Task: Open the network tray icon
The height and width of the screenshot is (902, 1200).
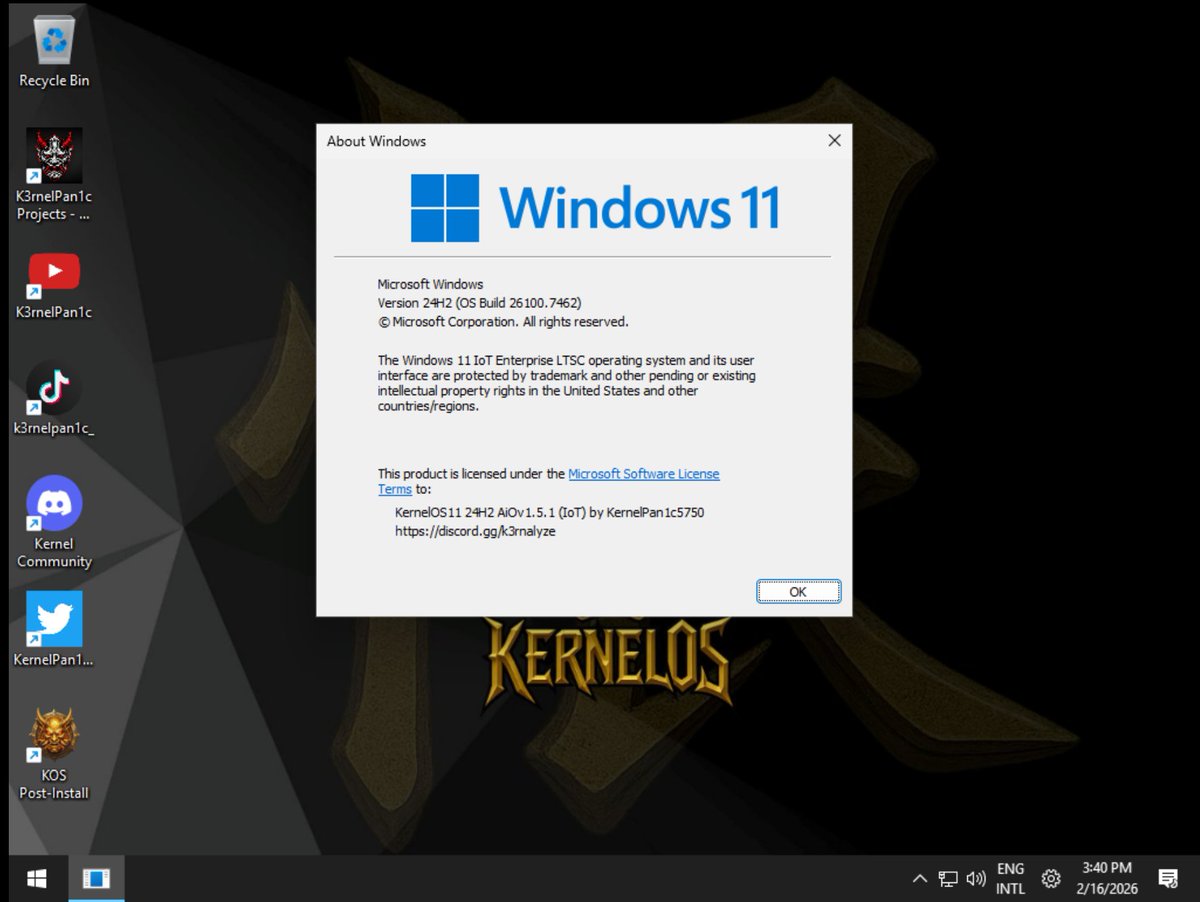Action: (948, 879)
